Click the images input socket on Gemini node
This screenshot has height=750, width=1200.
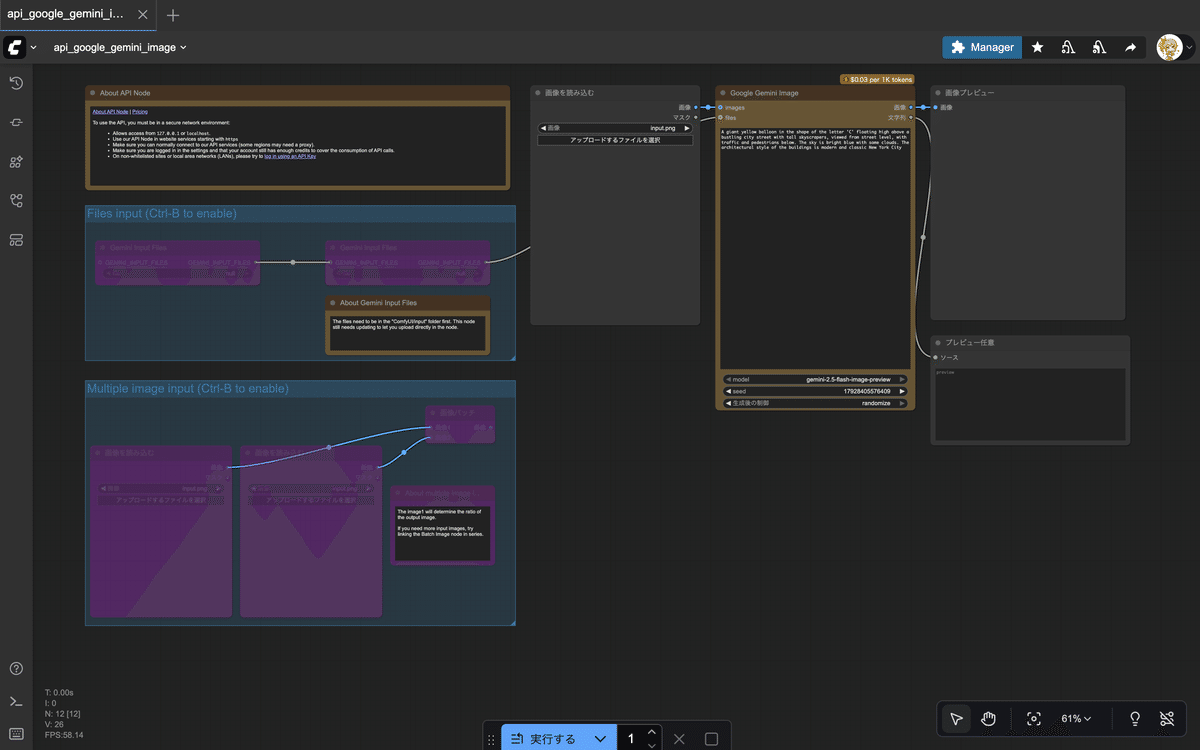[x=720, y=107]
